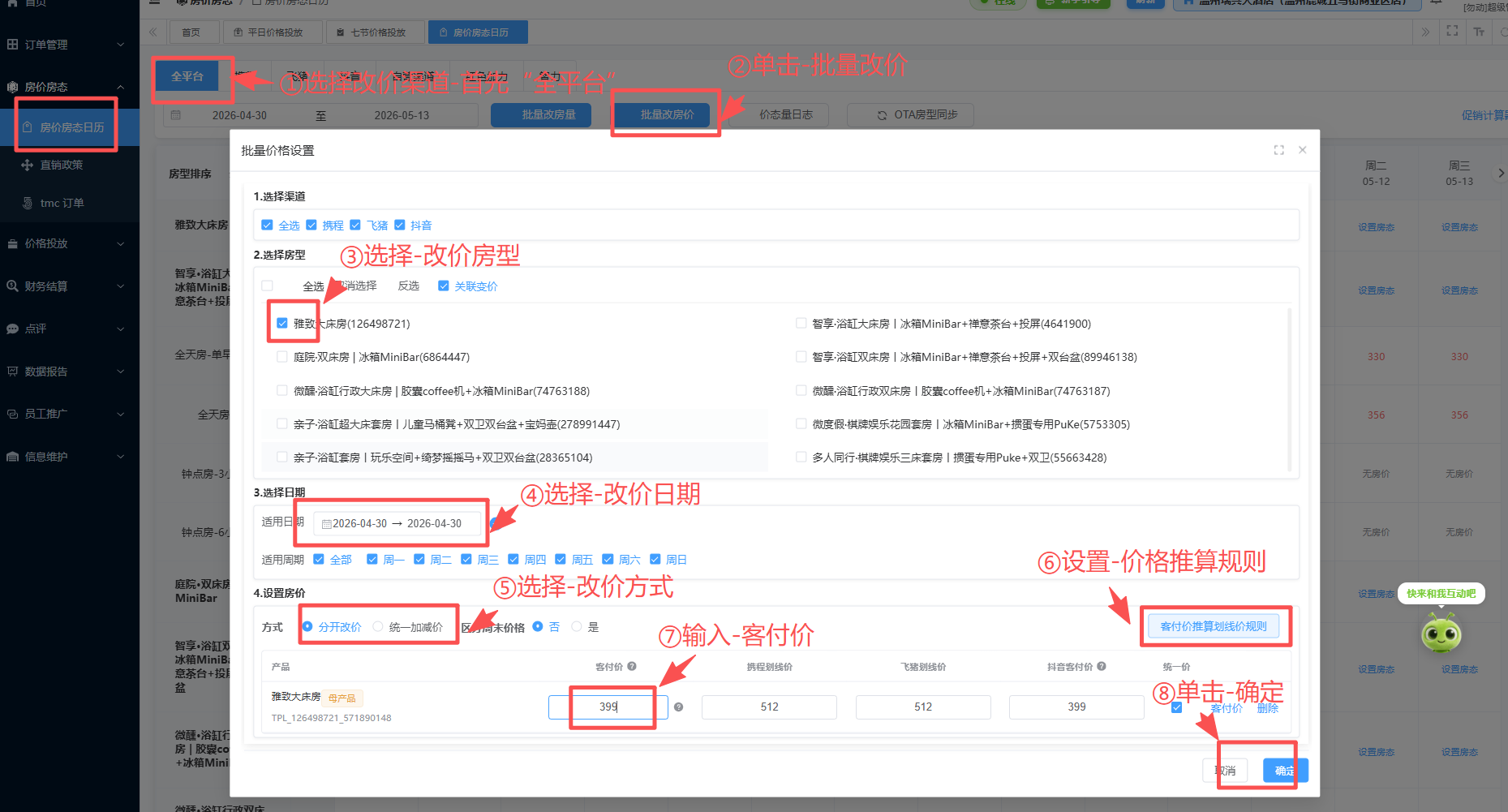Expand the 点评 menu chevron
Image resolution: width=1508 pixels, height=812 pixels.
tap(121, 329)
